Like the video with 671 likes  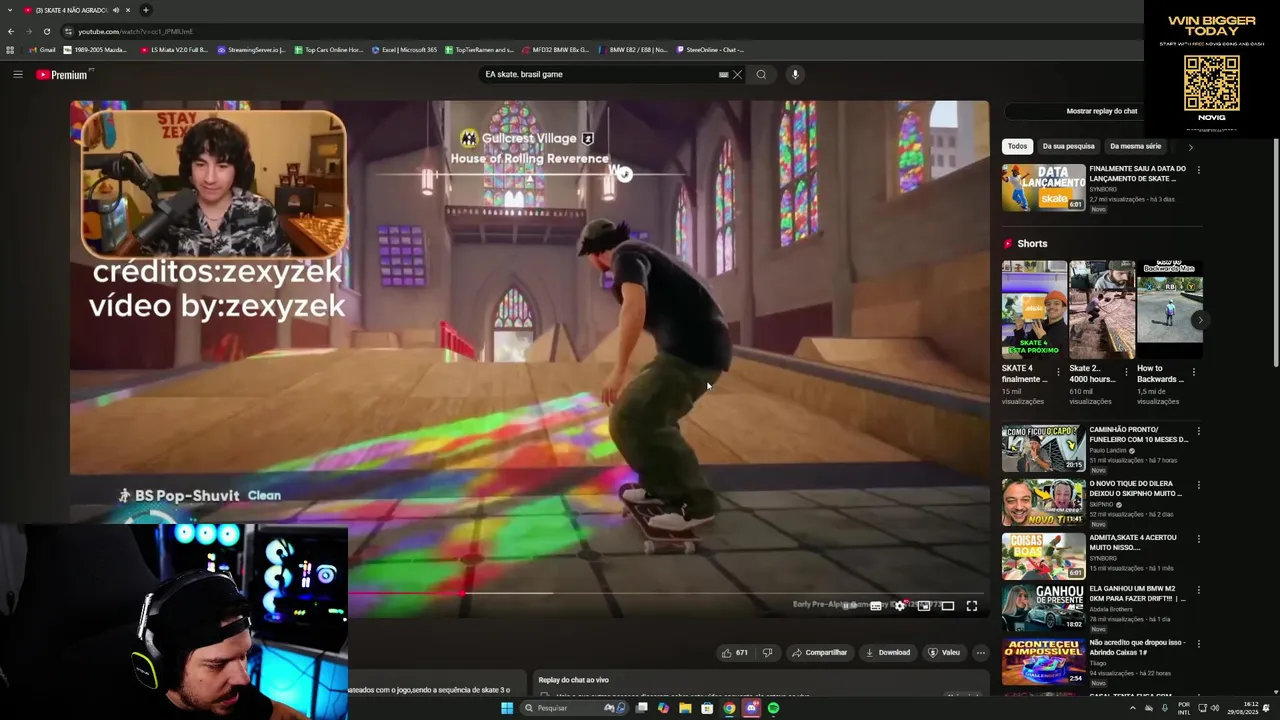(x=735, y=653)
